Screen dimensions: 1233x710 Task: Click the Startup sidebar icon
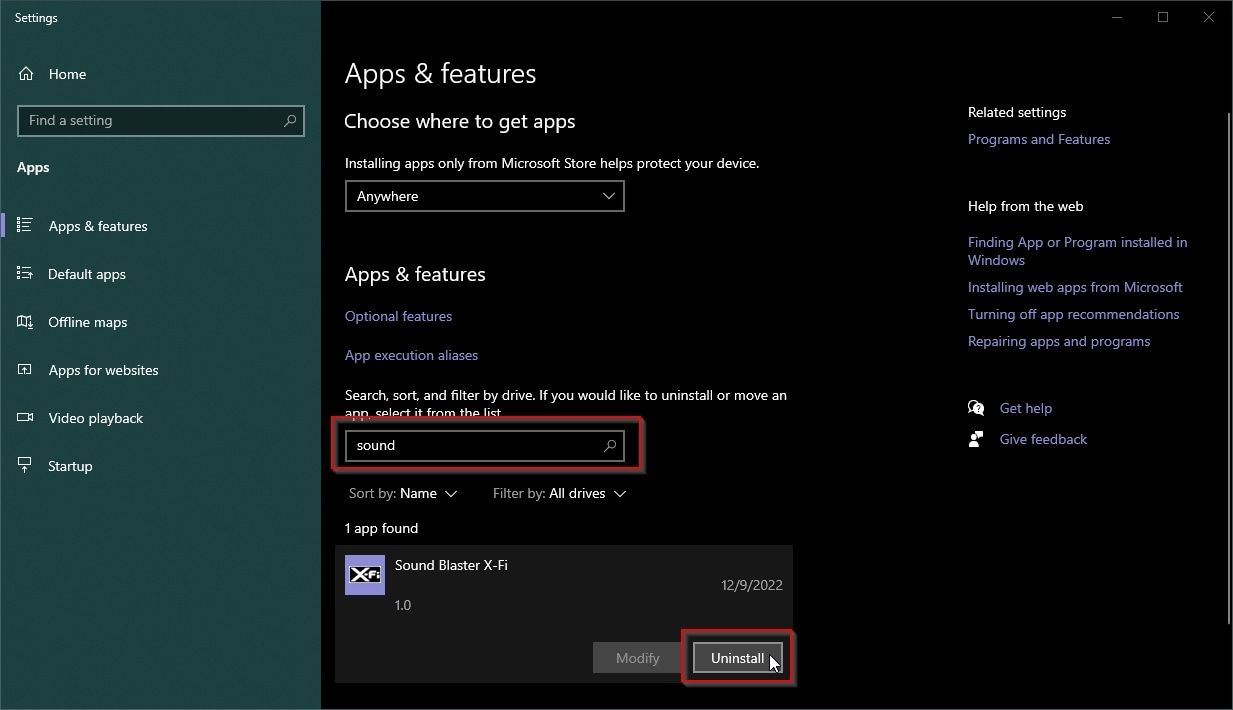click(x=26, y=466)
